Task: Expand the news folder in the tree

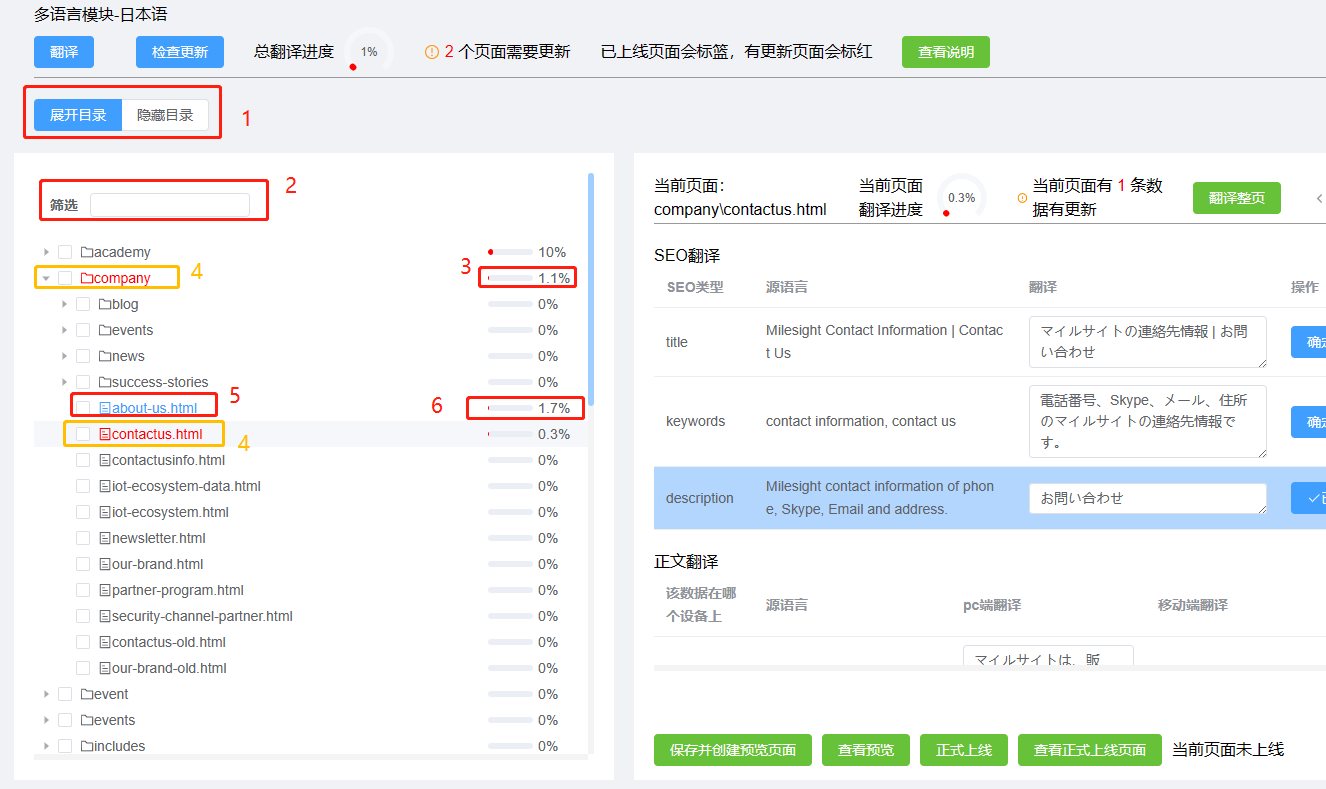Action: [x=64, y=356]
